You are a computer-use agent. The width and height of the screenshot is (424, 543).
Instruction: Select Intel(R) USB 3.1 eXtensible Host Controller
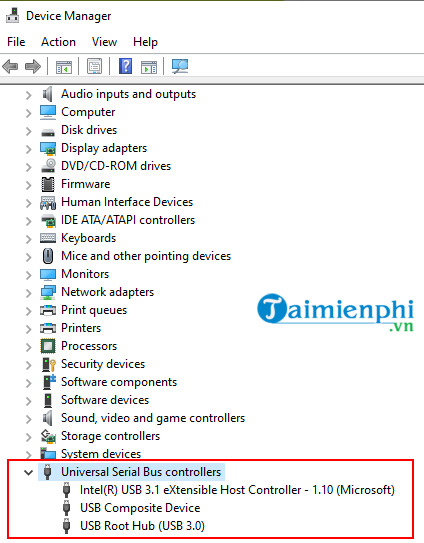[x=237, y=490]
